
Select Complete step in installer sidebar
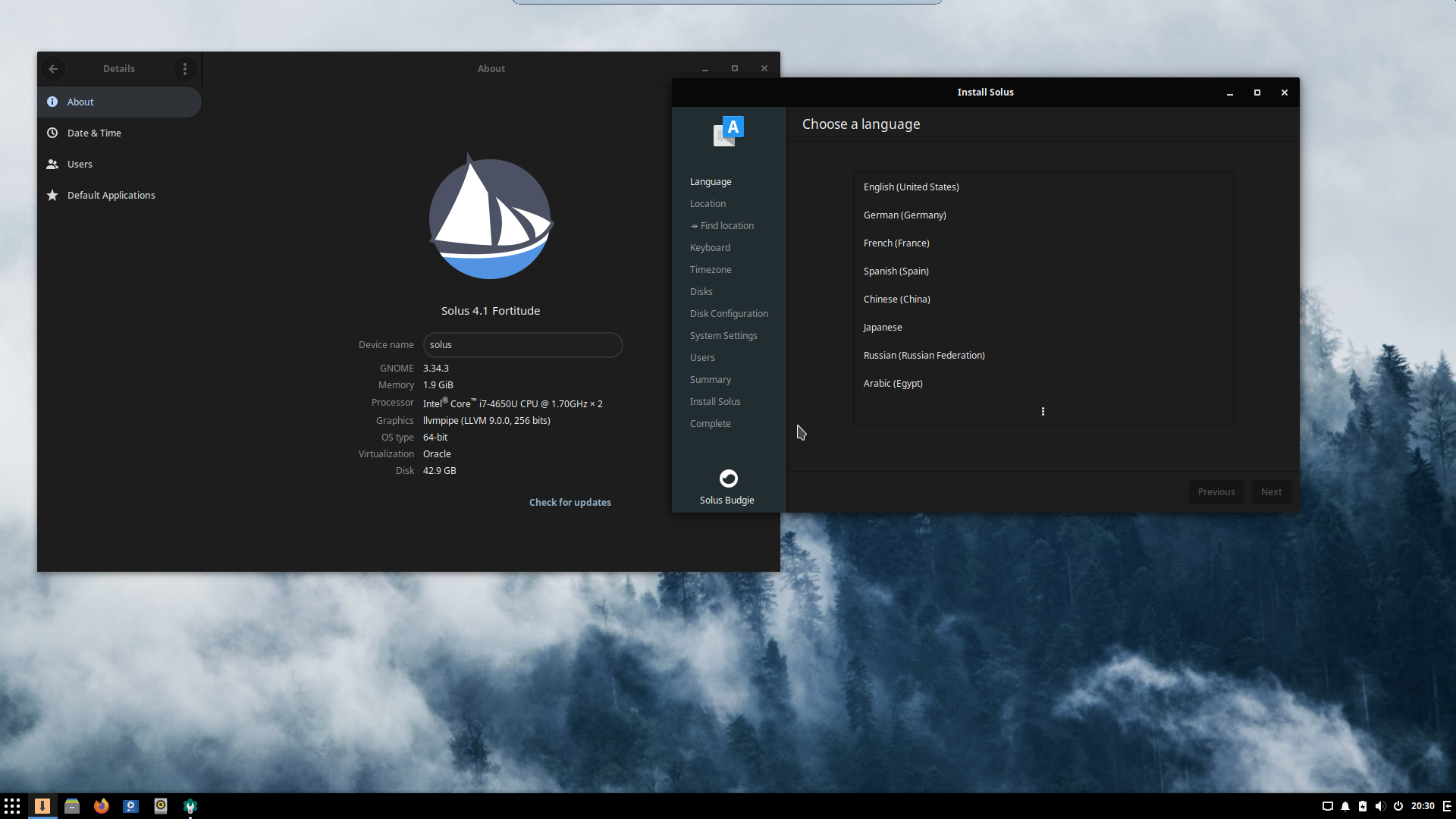click(710, 424)
